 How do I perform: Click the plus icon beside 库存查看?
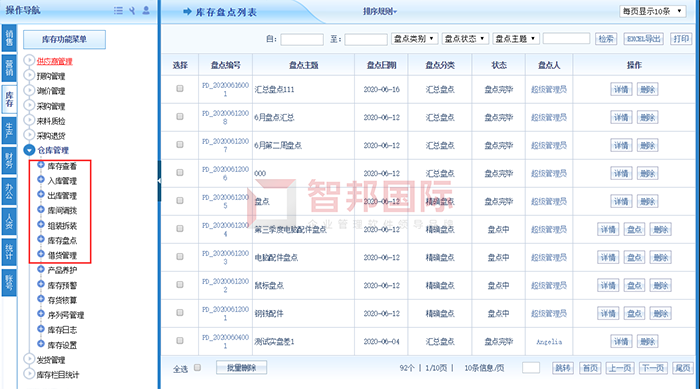point(41,165)
